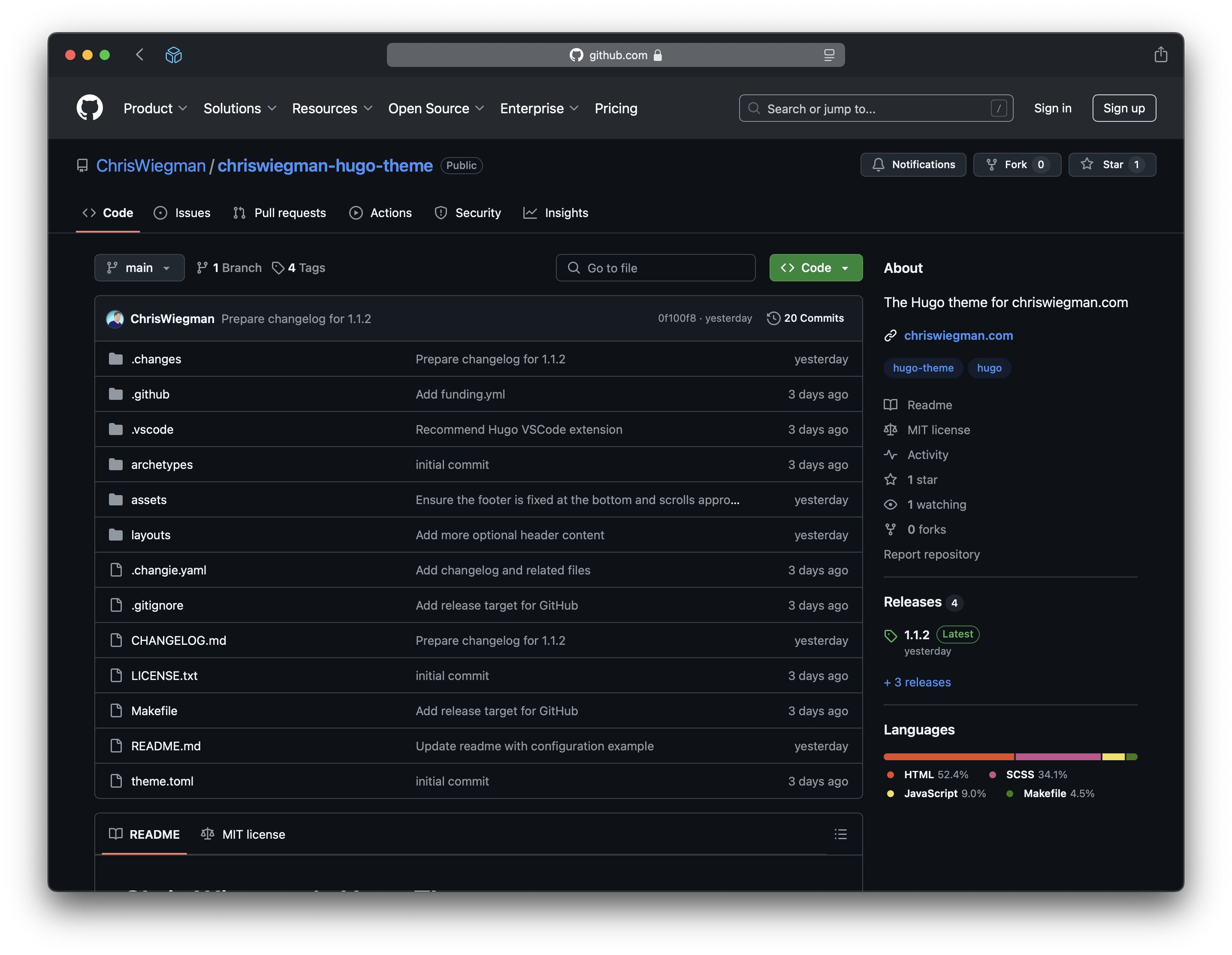Click the reader view icon in address bar
The image size is (1232, 955).
(x=829, y=55)
